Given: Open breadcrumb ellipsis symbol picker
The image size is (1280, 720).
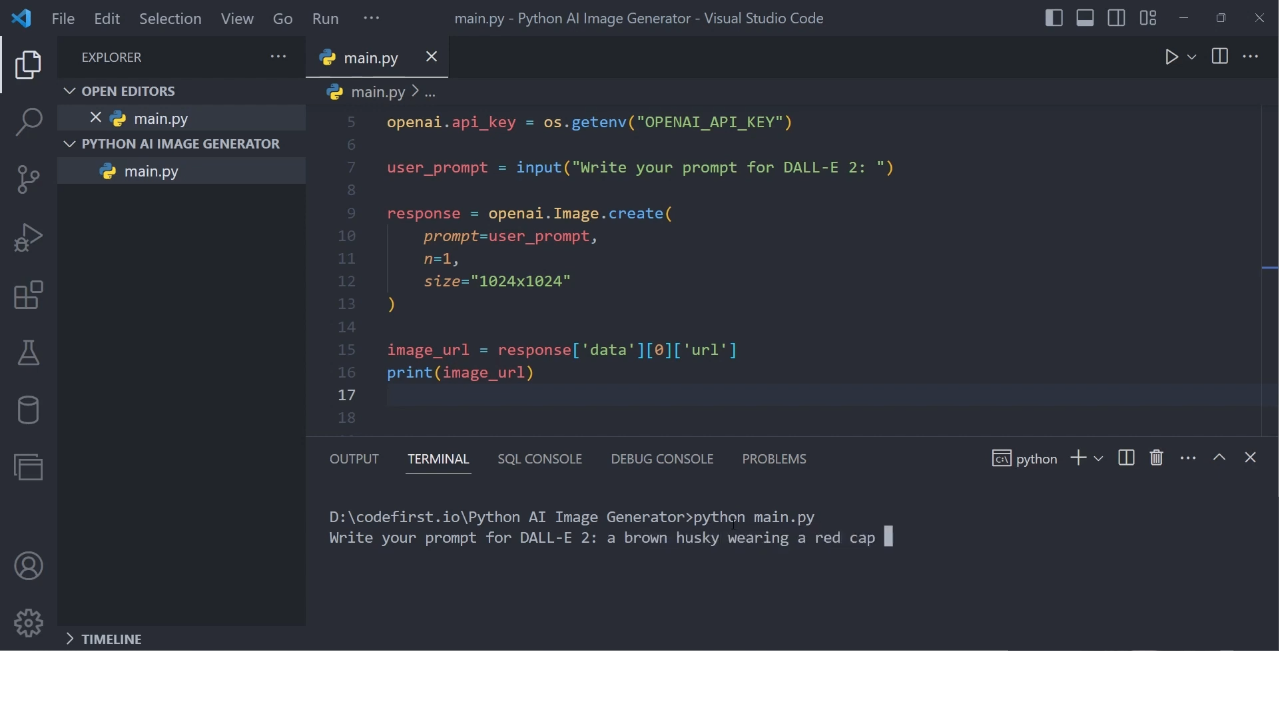Looking at the screenshot, I should [430, 92].
